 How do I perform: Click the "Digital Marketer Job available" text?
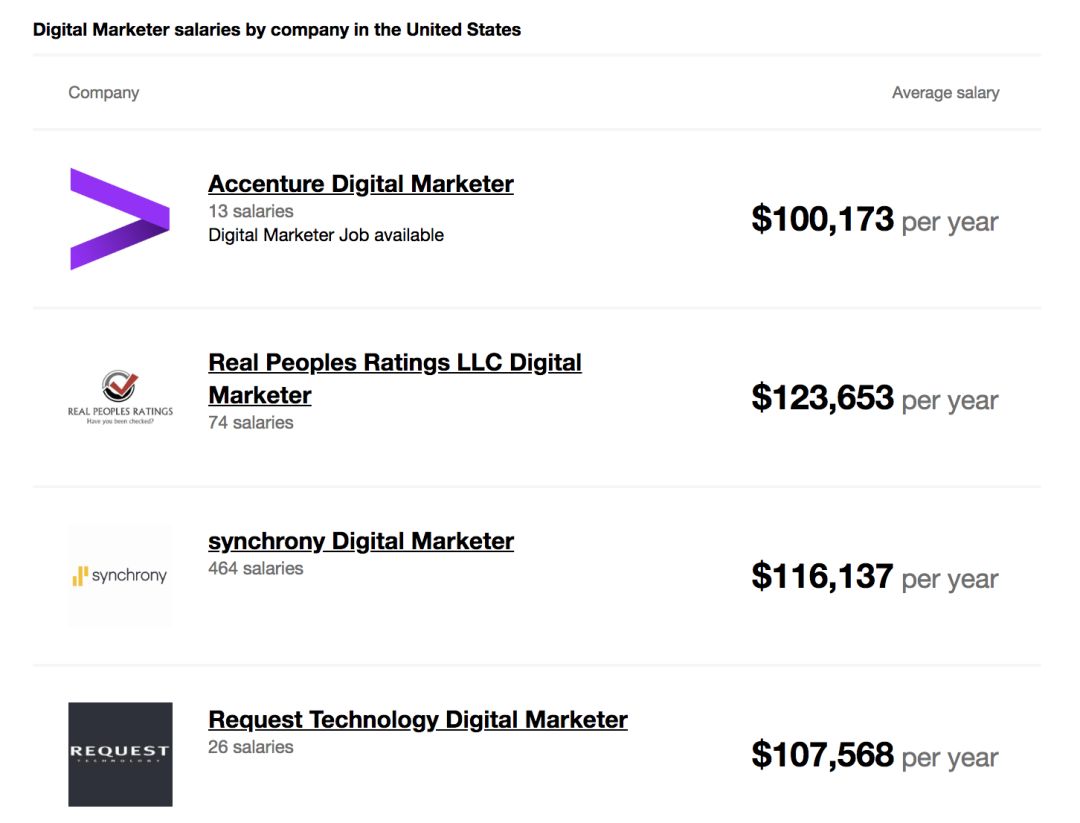(325, 235)
